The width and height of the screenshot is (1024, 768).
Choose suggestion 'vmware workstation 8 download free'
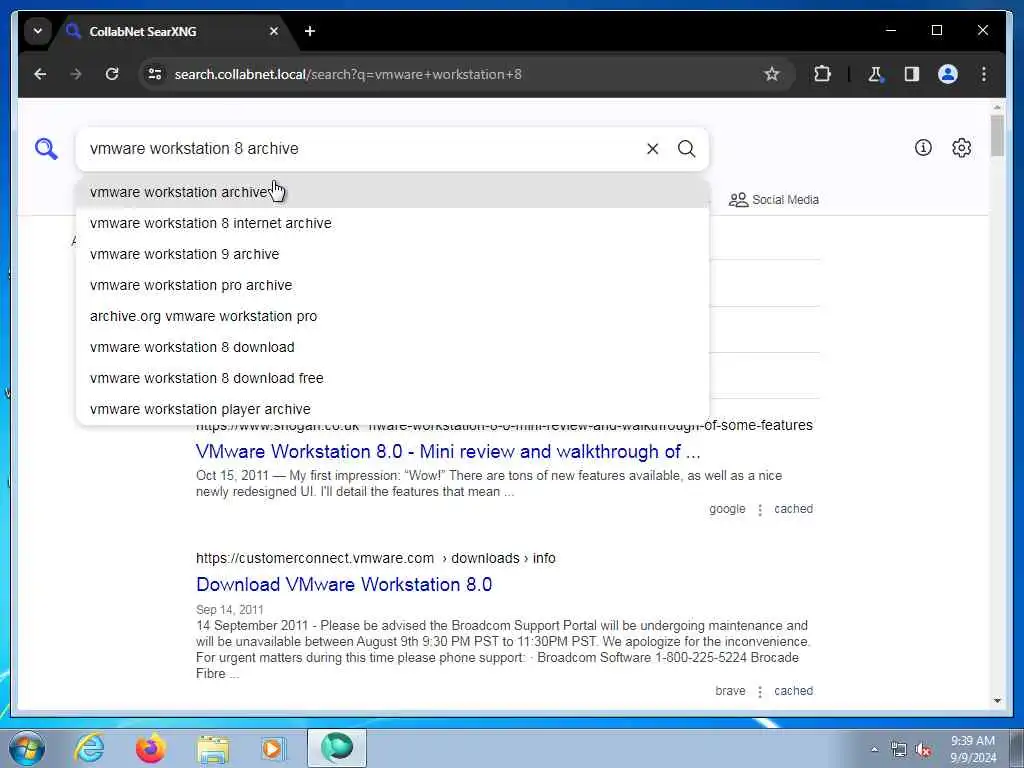[x=392, y=378]
